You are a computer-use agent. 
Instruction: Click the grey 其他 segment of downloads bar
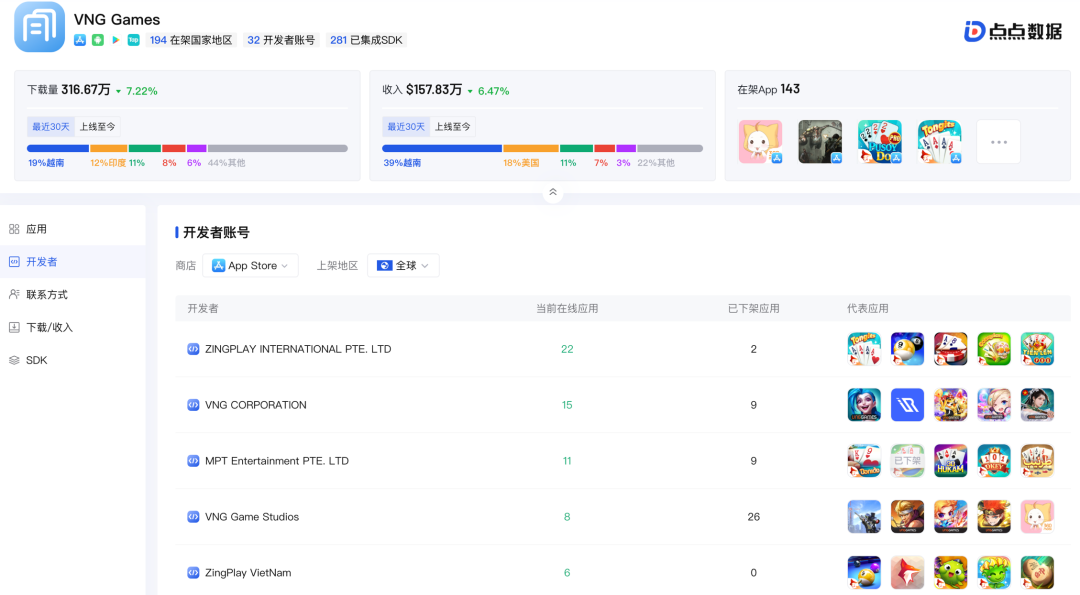[x=278, y=148]
